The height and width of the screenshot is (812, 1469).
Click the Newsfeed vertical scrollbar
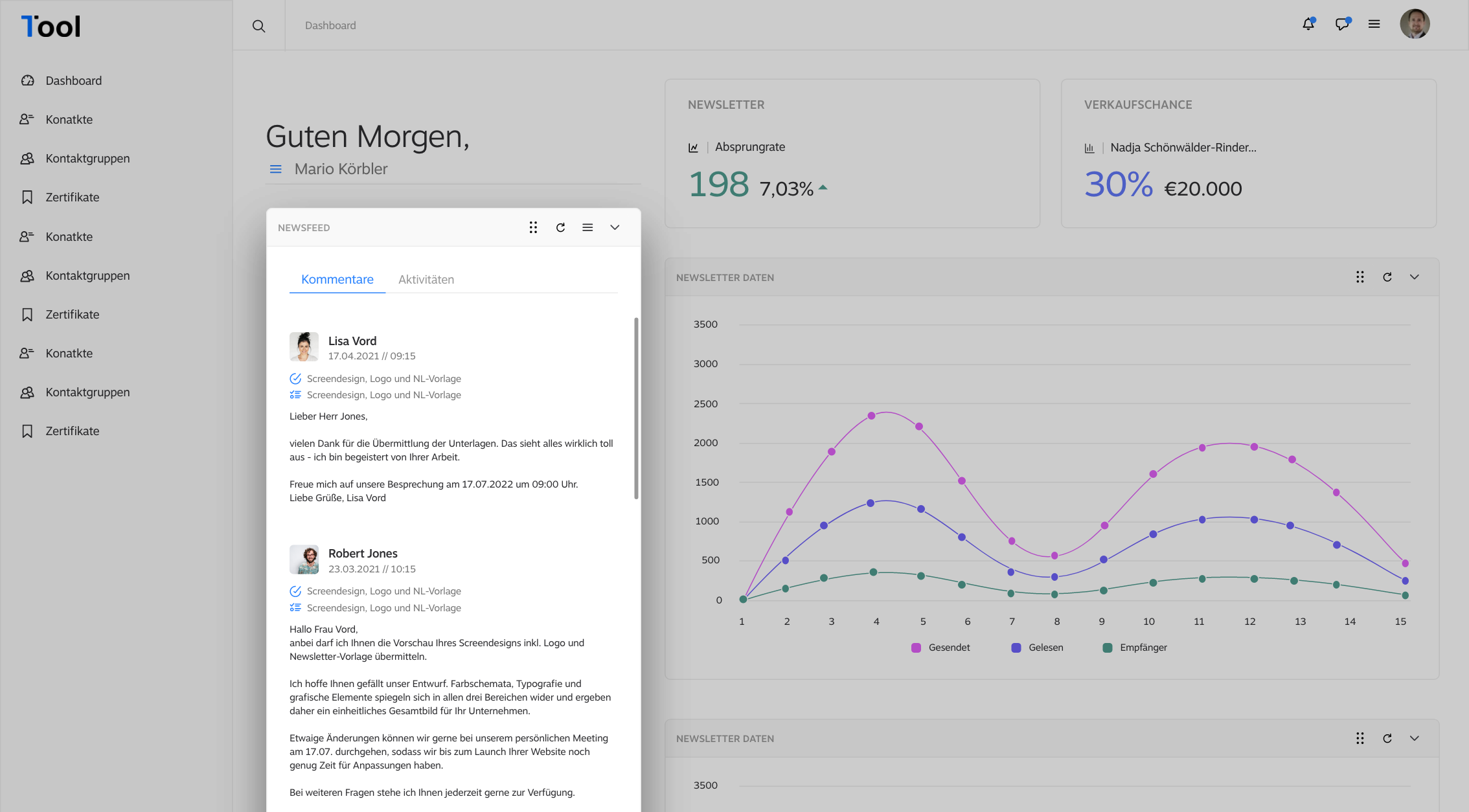point(636,408)
